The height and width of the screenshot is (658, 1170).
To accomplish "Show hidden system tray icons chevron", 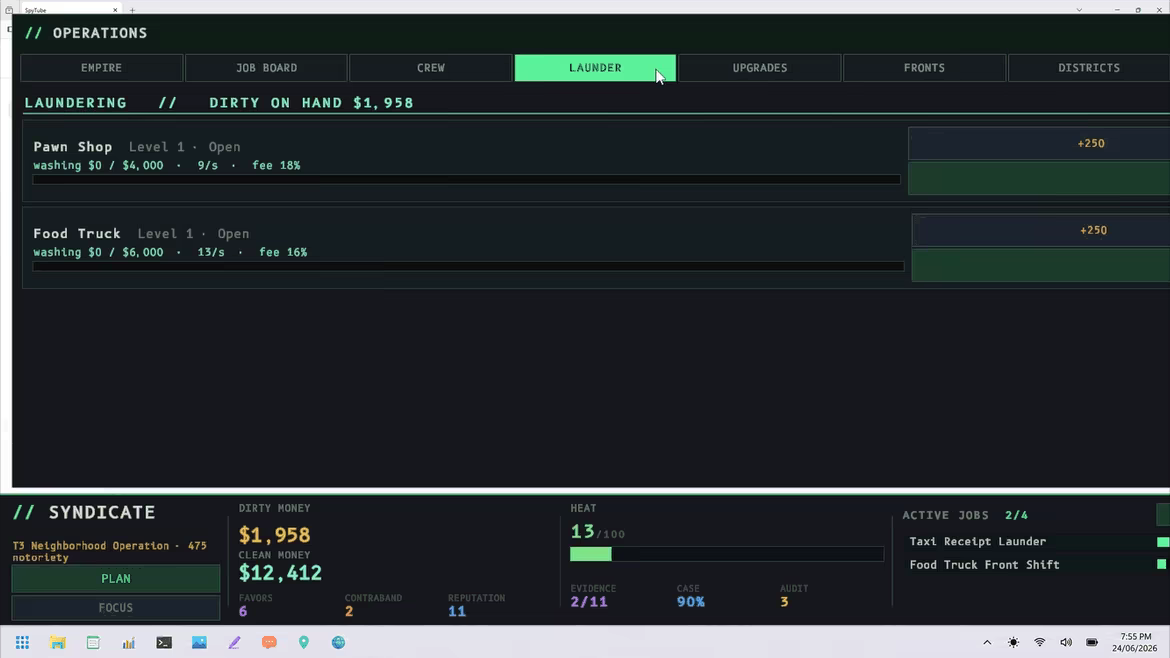I will [x=987, y=642].
